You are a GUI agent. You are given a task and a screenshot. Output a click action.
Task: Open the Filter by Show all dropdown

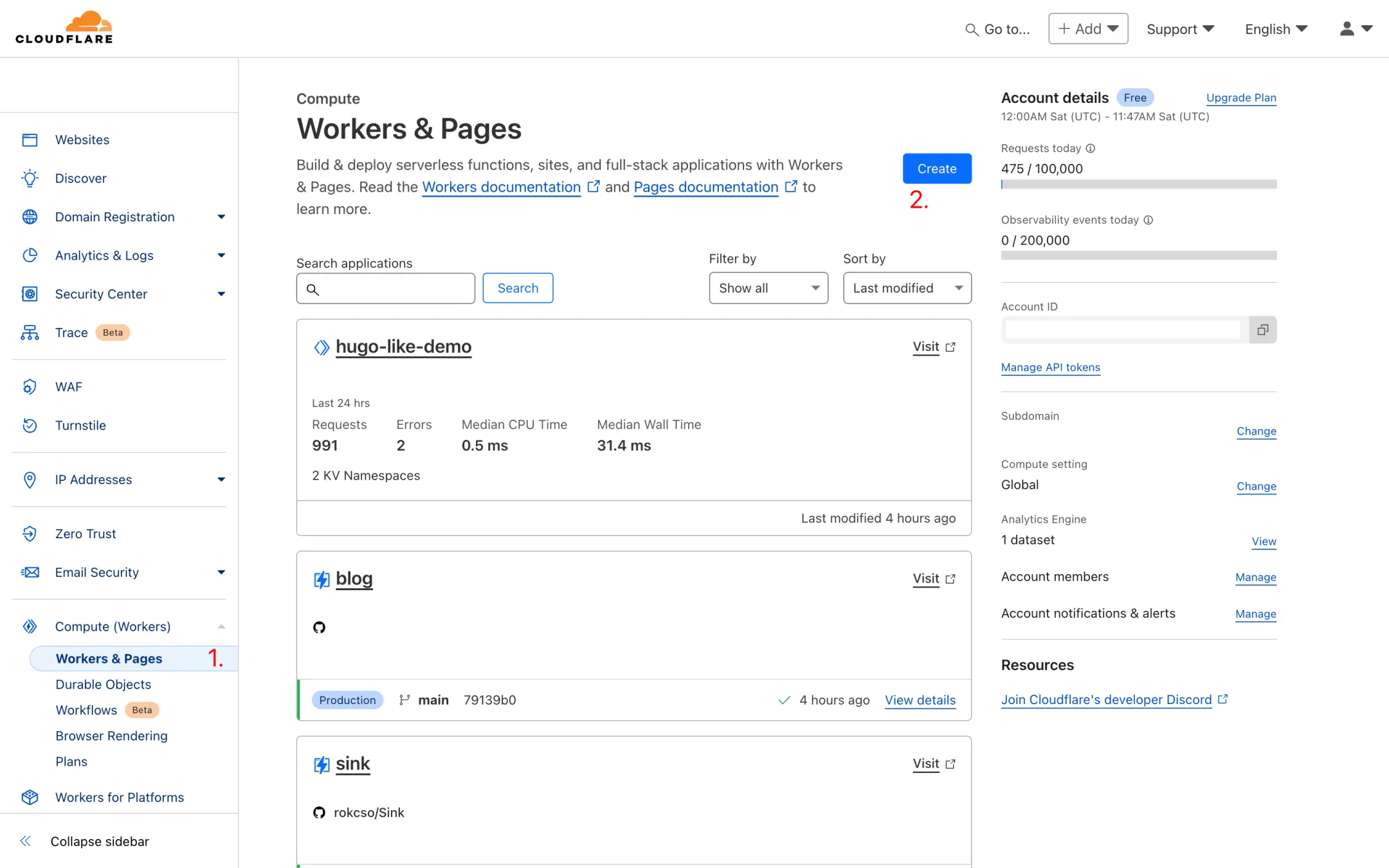(768, 288)
